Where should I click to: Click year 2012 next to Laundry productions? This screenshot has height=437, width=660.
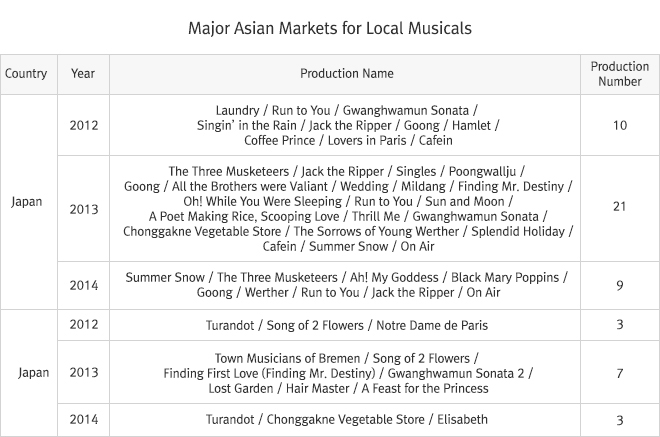[84, 125]
